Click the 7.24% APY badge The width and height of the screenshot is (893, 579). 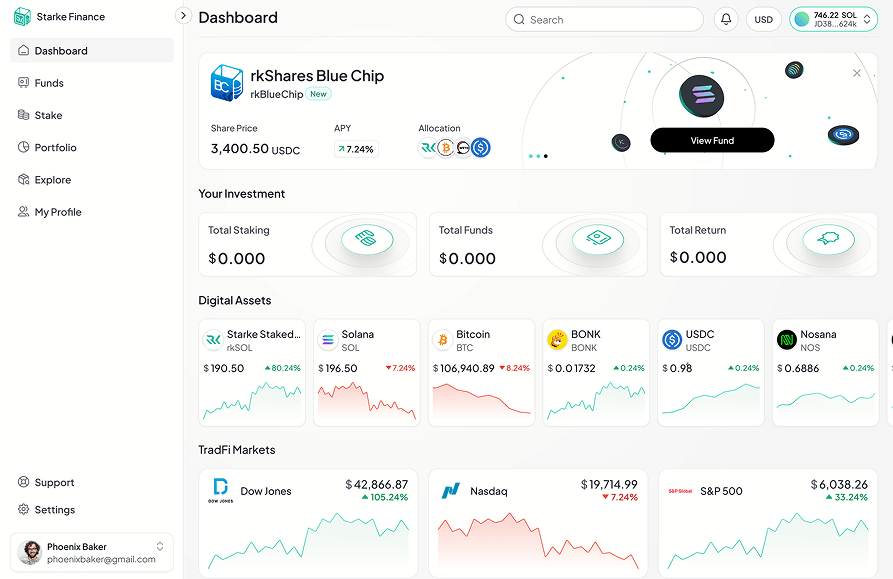tap(356, 149)
